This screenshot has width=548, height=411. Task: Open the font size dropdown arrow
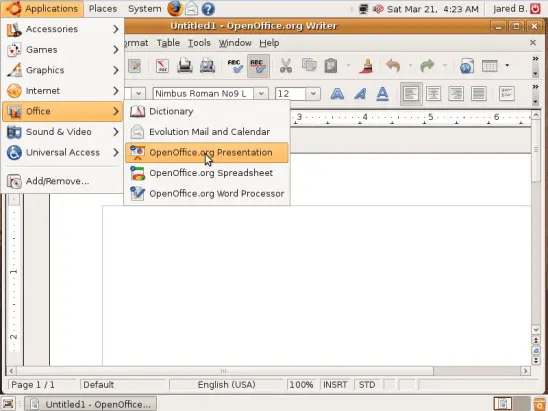(313, 94)
